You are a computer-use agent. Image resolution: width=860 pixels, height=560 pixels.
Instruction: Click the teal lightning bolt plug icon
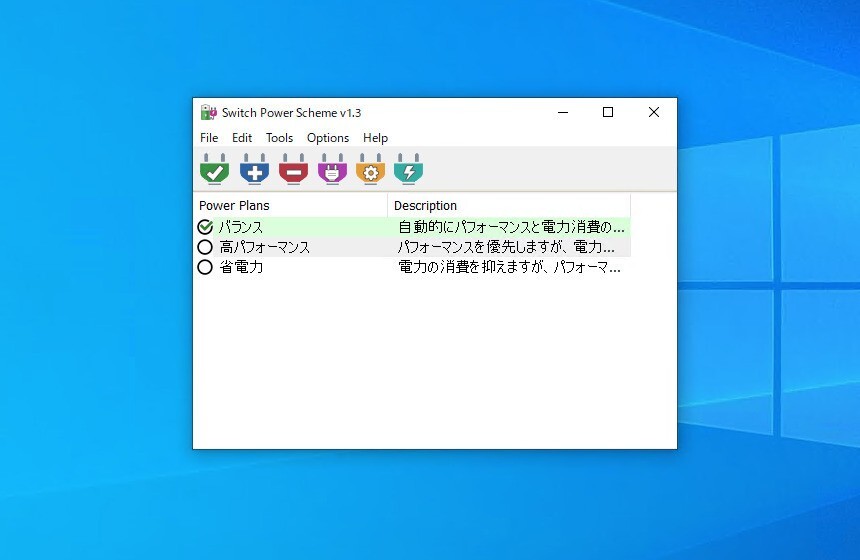click(x=409, y=169)
